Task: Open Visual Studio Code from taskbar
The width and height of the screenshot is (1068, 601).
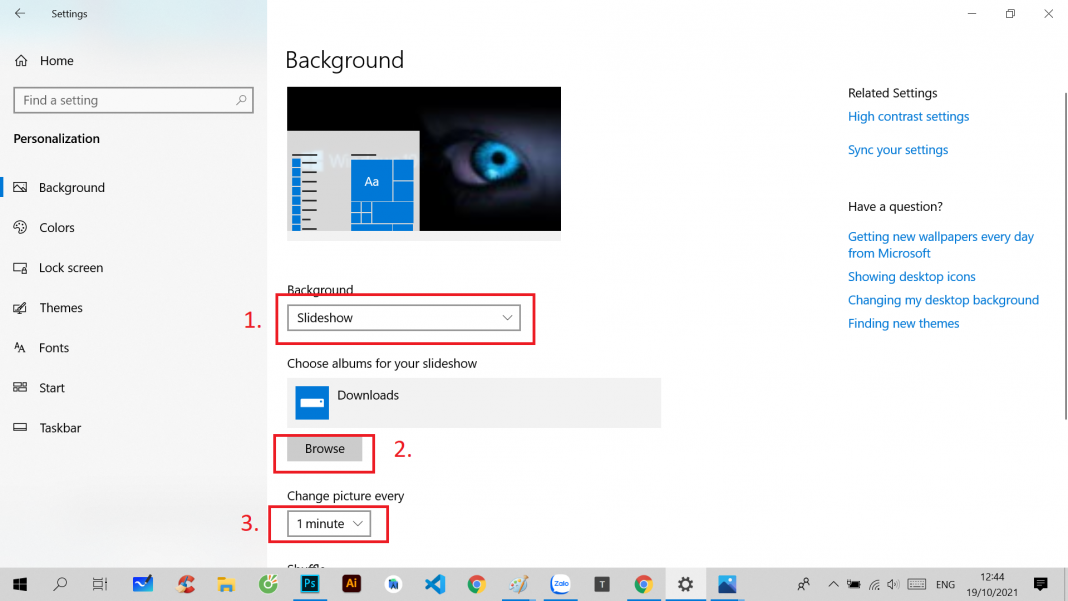Action: pos(434,584)
